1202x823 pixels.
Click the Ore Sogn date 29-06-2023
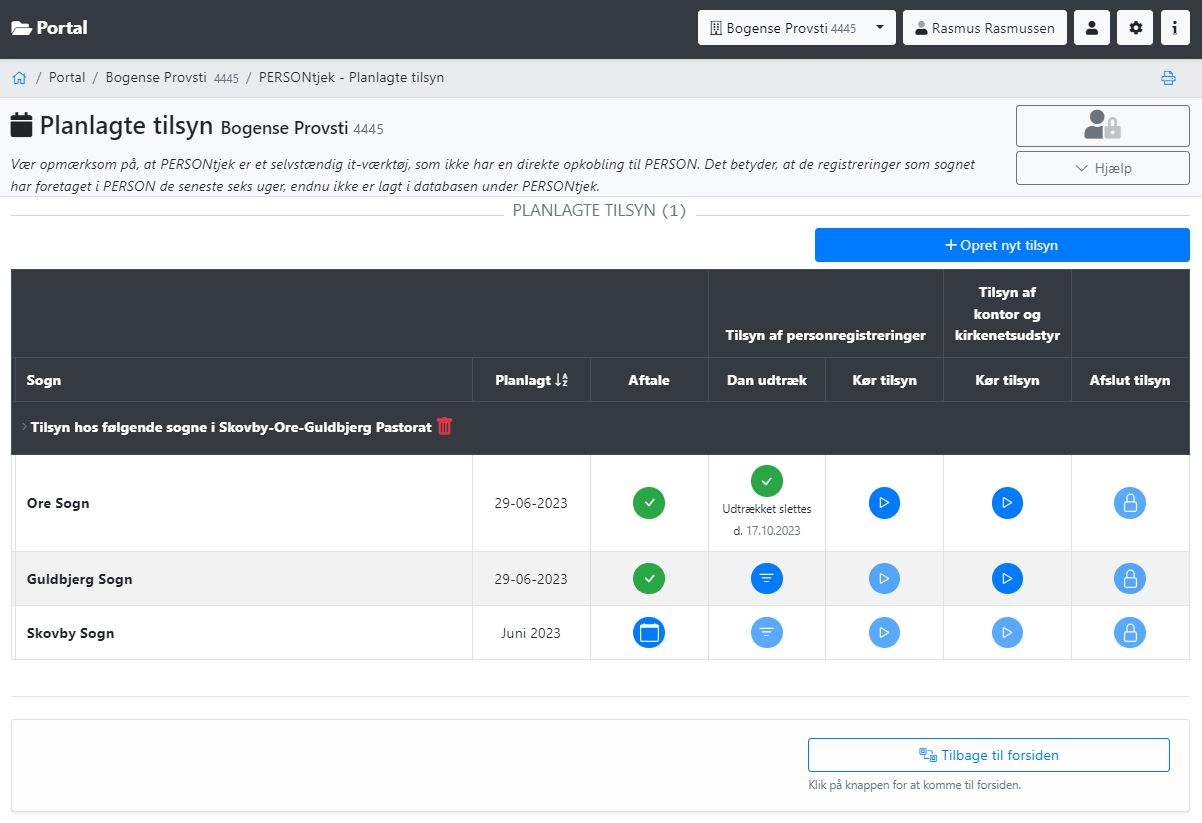[x=531, y=503]
